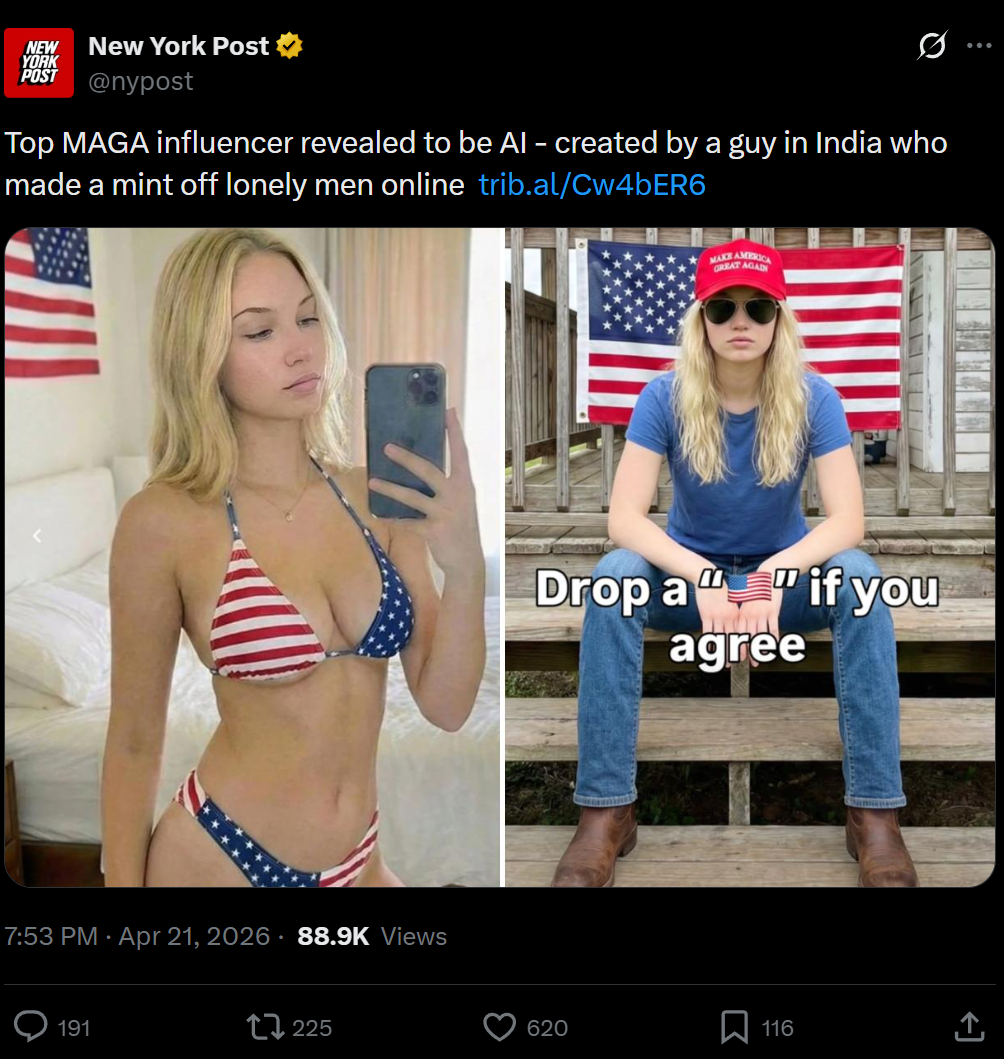Click the 620 likes count
The image size is (1004, 1059).
[x=547, y=1028]
